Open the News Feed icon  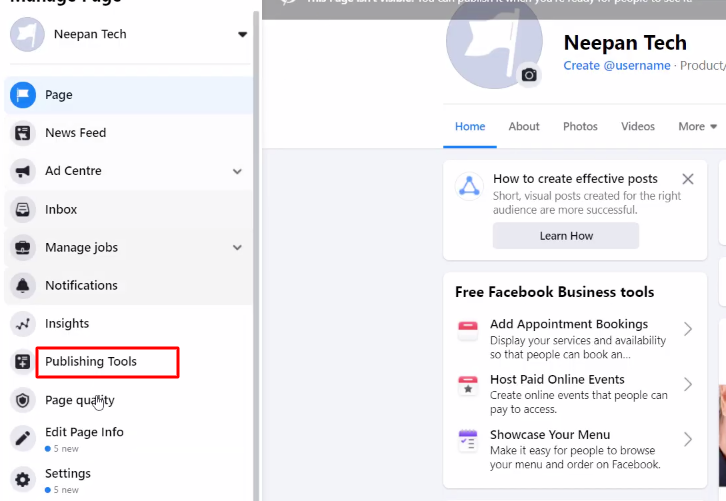pyautogui.click(x=23, y=133)
